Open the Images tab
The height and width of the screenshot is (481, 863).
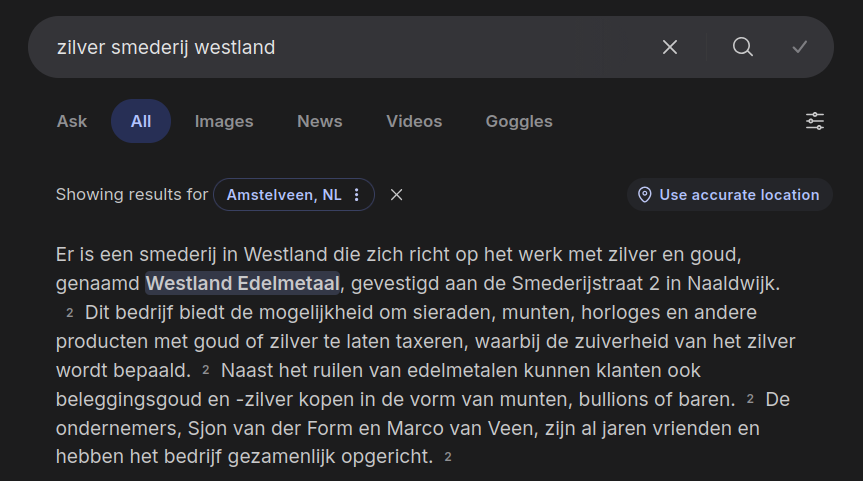(x=224, y=121)
